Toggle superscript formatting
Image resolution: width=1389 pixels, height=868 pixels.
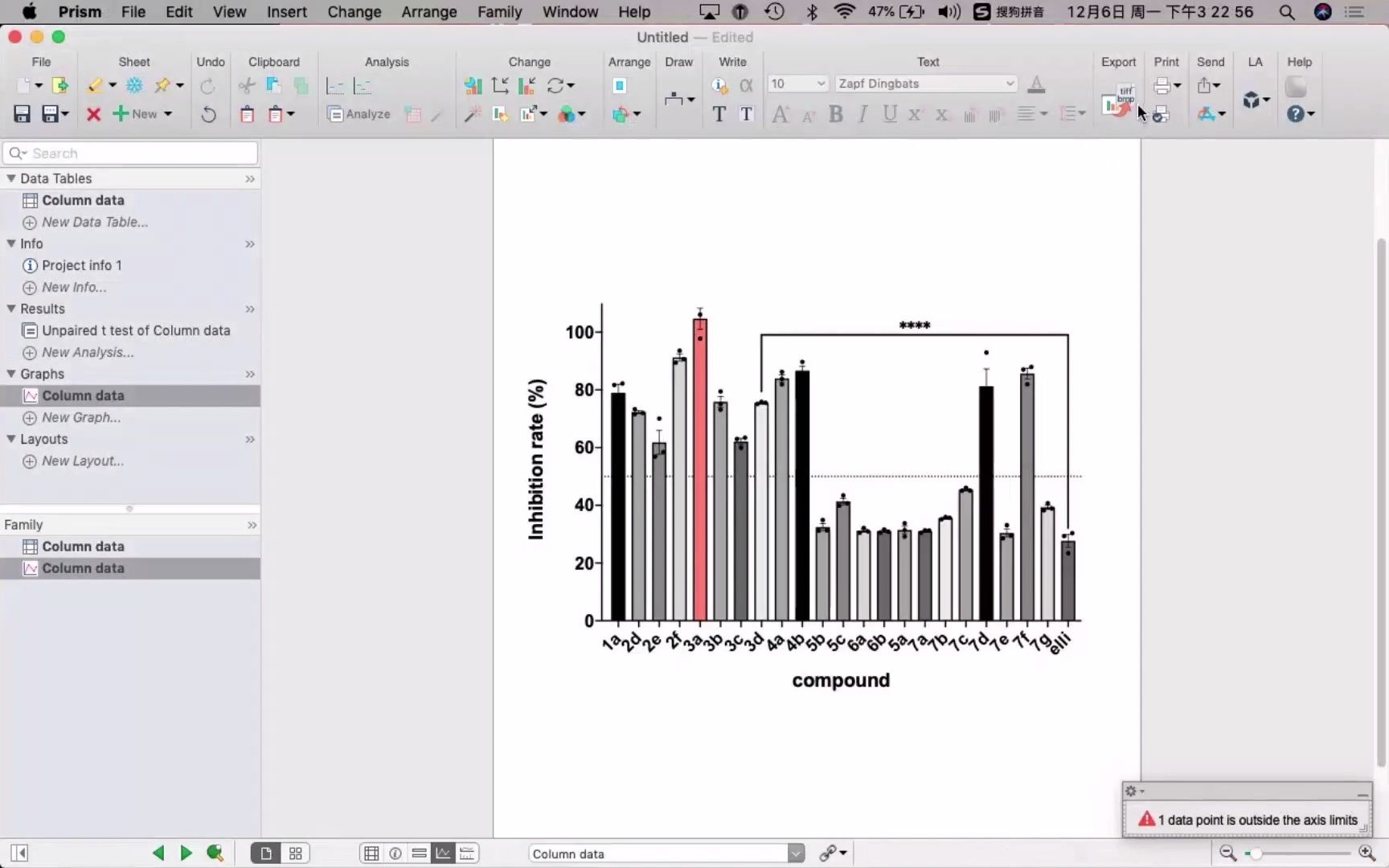coord(915,114)
